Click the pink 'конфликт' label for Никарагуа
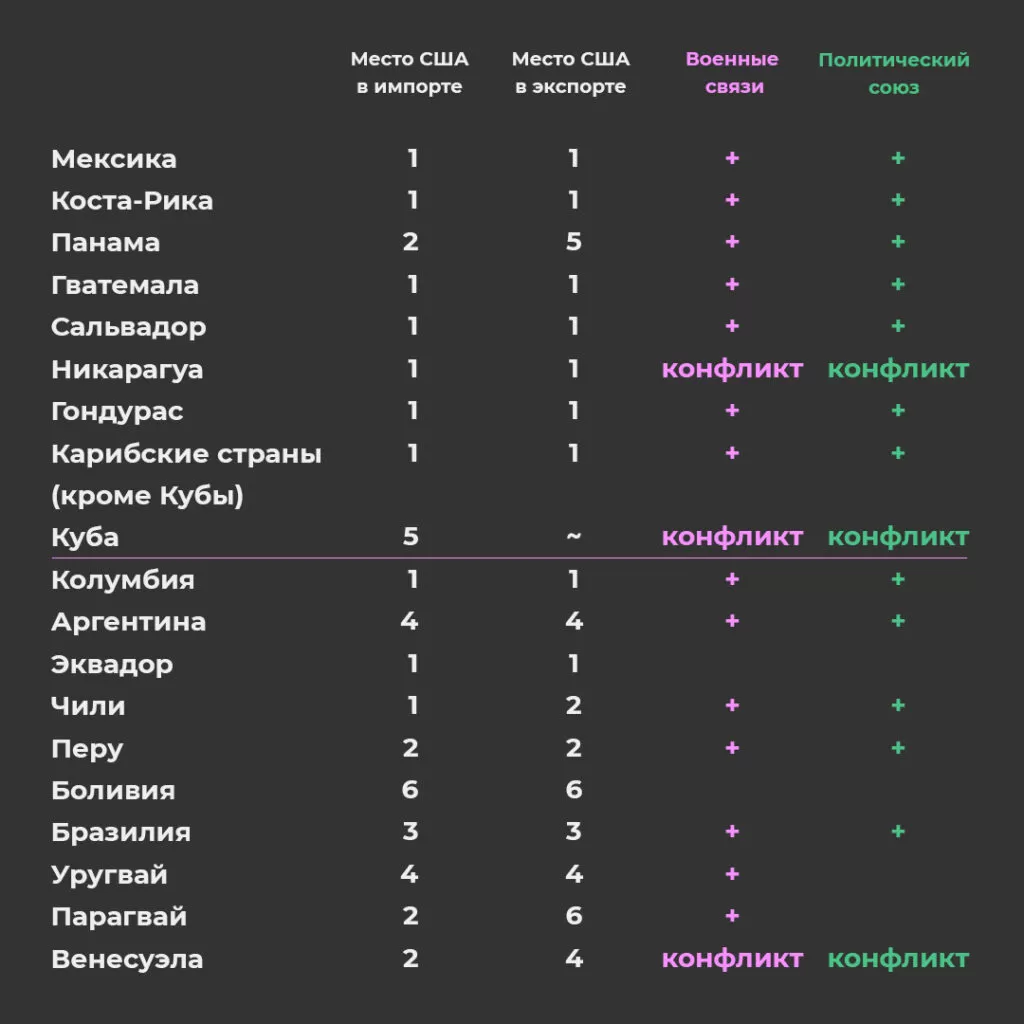 click(x=732, y=369)
